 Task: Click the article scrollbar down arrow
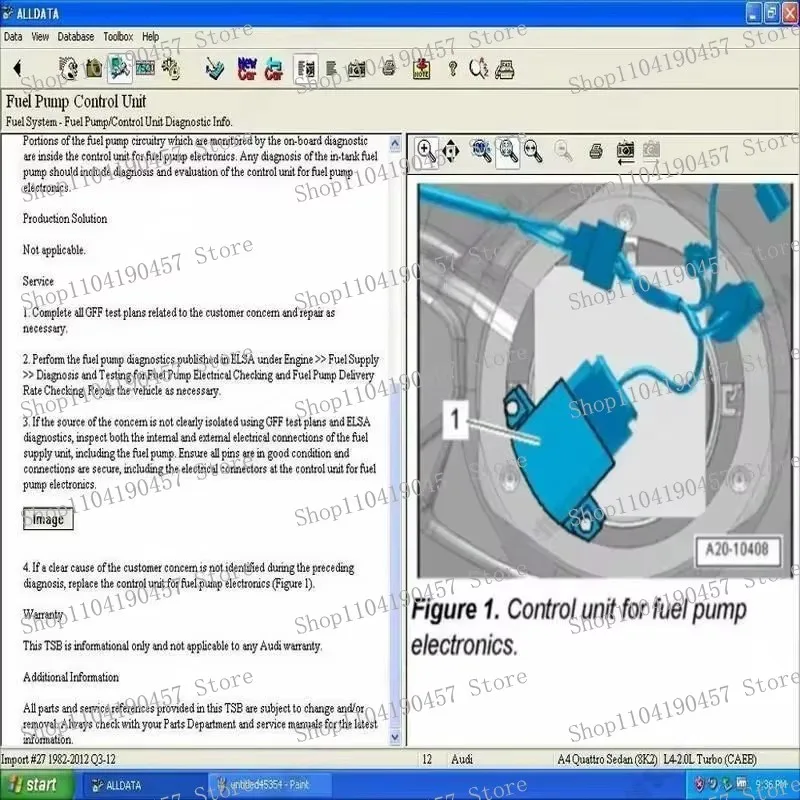(x=395, y=737)
